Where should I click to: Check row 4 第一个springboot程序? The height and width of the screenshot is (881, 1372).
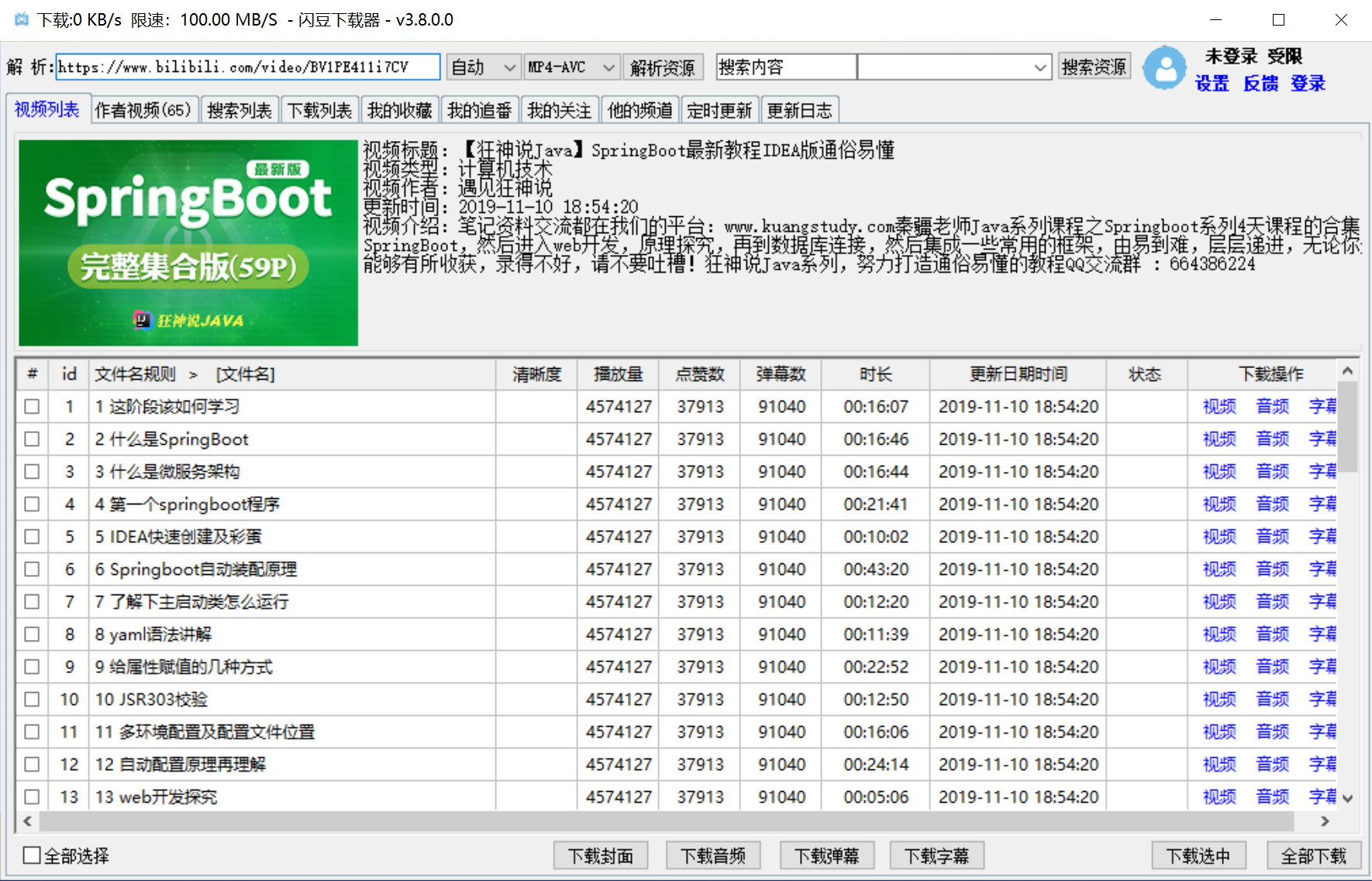click(32, 504)
